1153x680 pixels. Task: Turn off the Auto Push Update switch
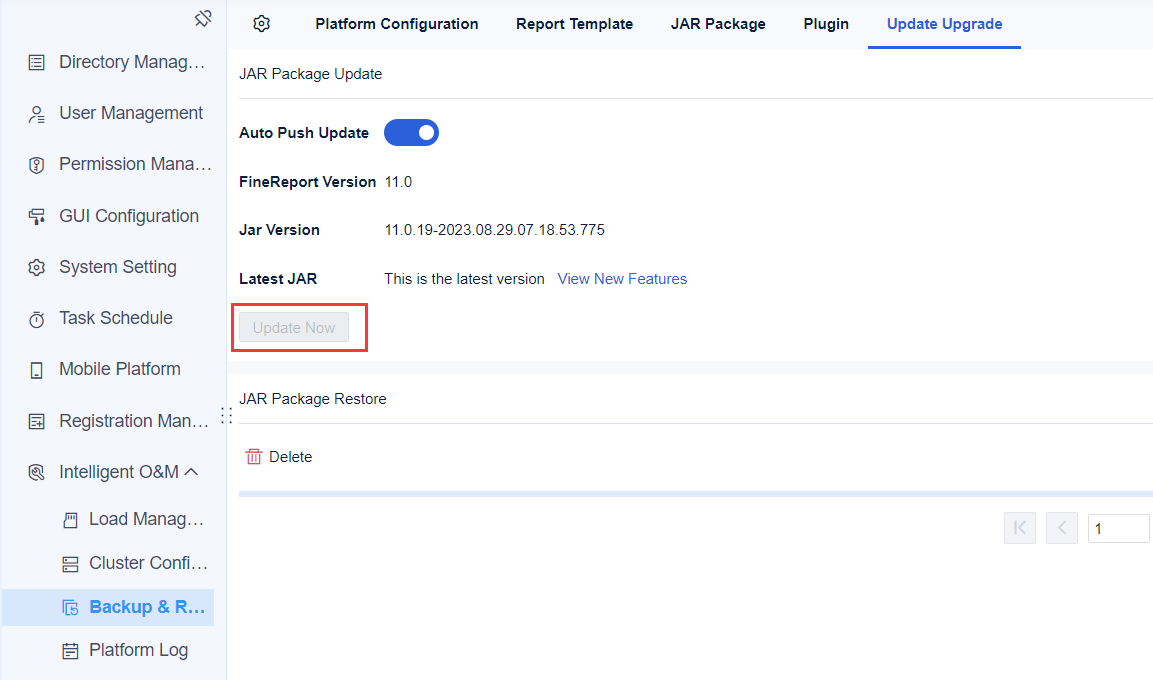(411, 133)
